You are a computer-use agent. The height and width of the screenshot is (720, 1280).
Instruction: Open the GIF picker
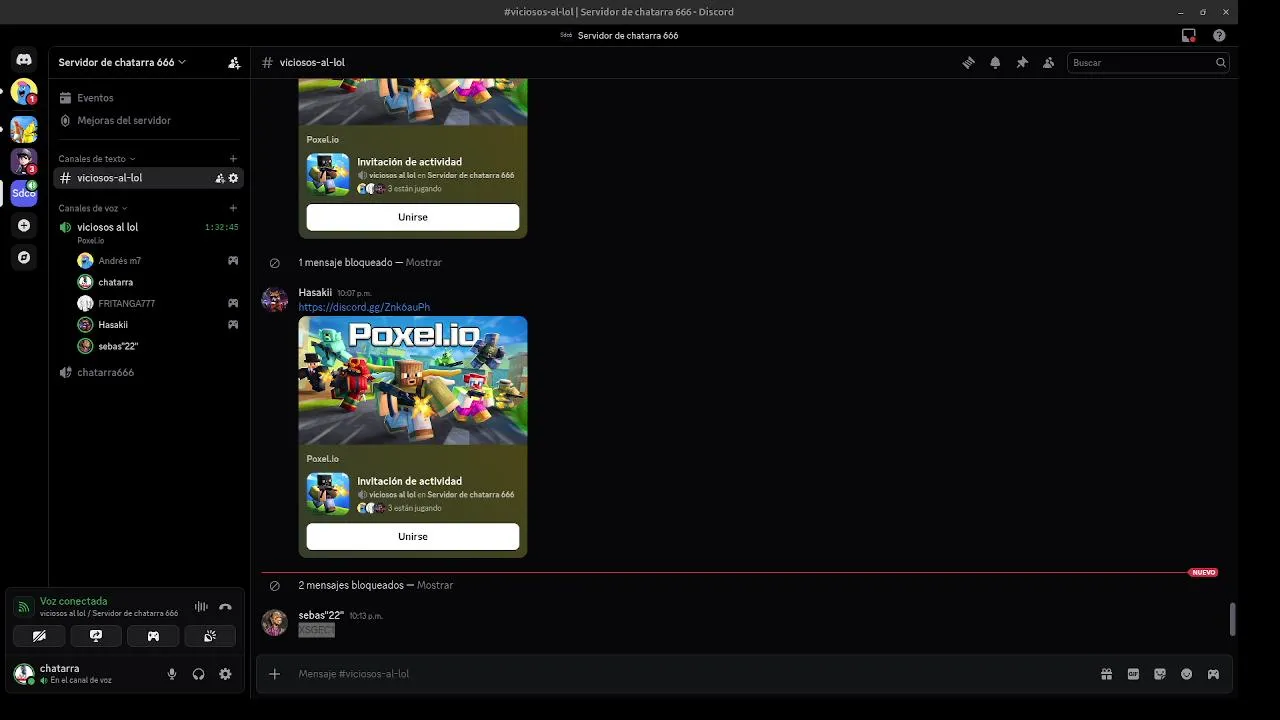[x=1133, y=674]
